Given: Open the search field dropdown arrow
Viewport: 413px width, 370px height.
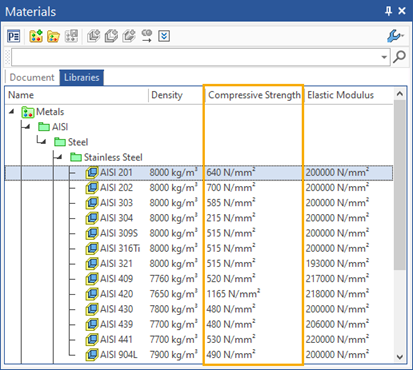Looking at the screenshot, I should coord(384,57).
